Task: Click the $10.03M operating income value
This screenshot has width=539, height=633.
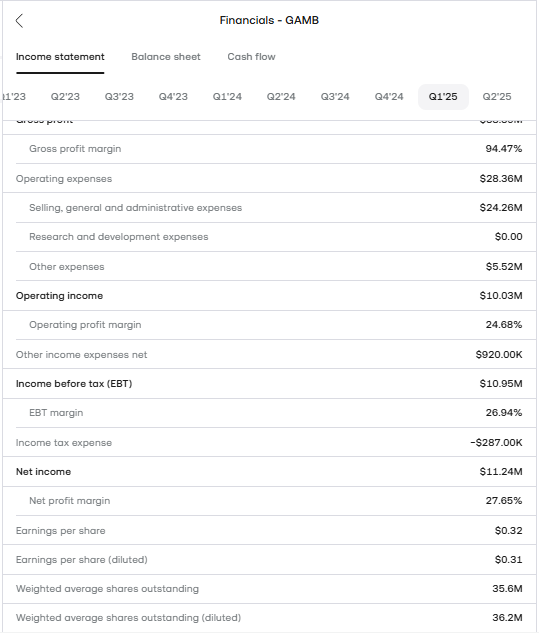Action: pyautogui.click(x=501, y=296)
